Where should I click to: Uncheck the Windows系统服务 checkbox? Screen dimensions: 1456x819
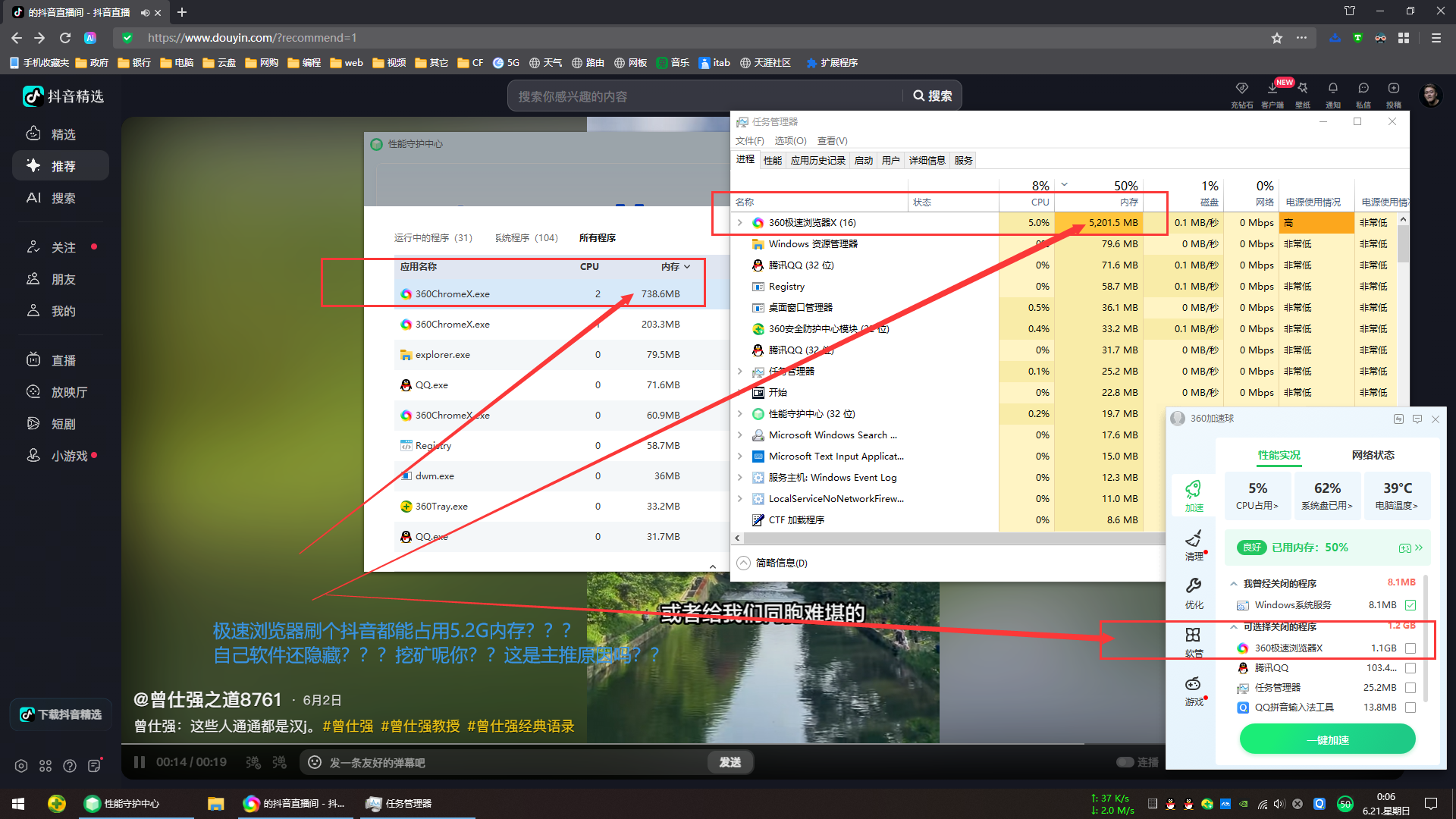[1410, 605]
